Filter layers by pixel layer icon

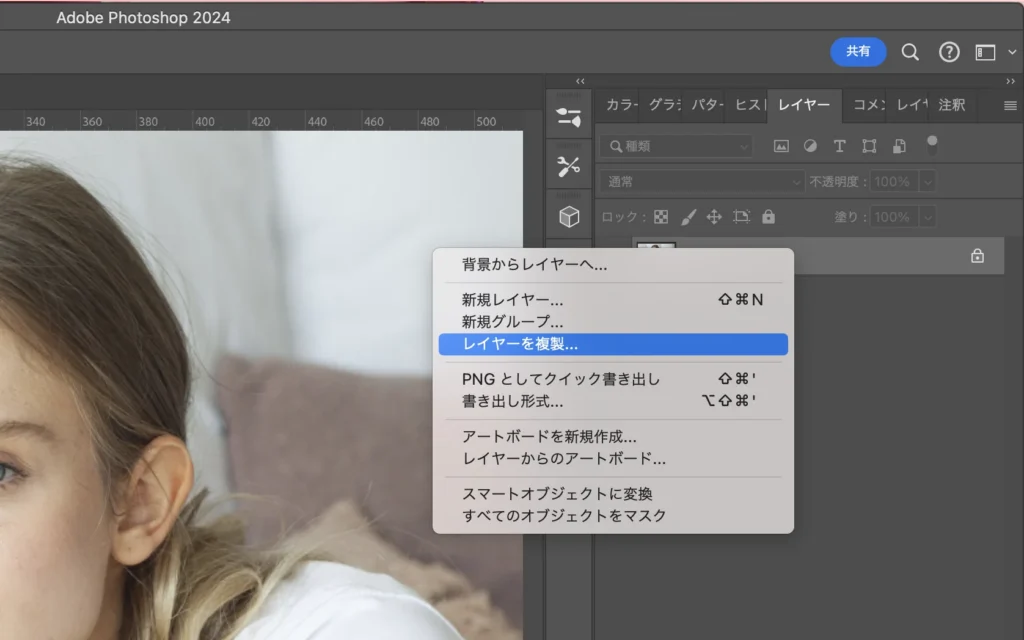coord(781,146)
